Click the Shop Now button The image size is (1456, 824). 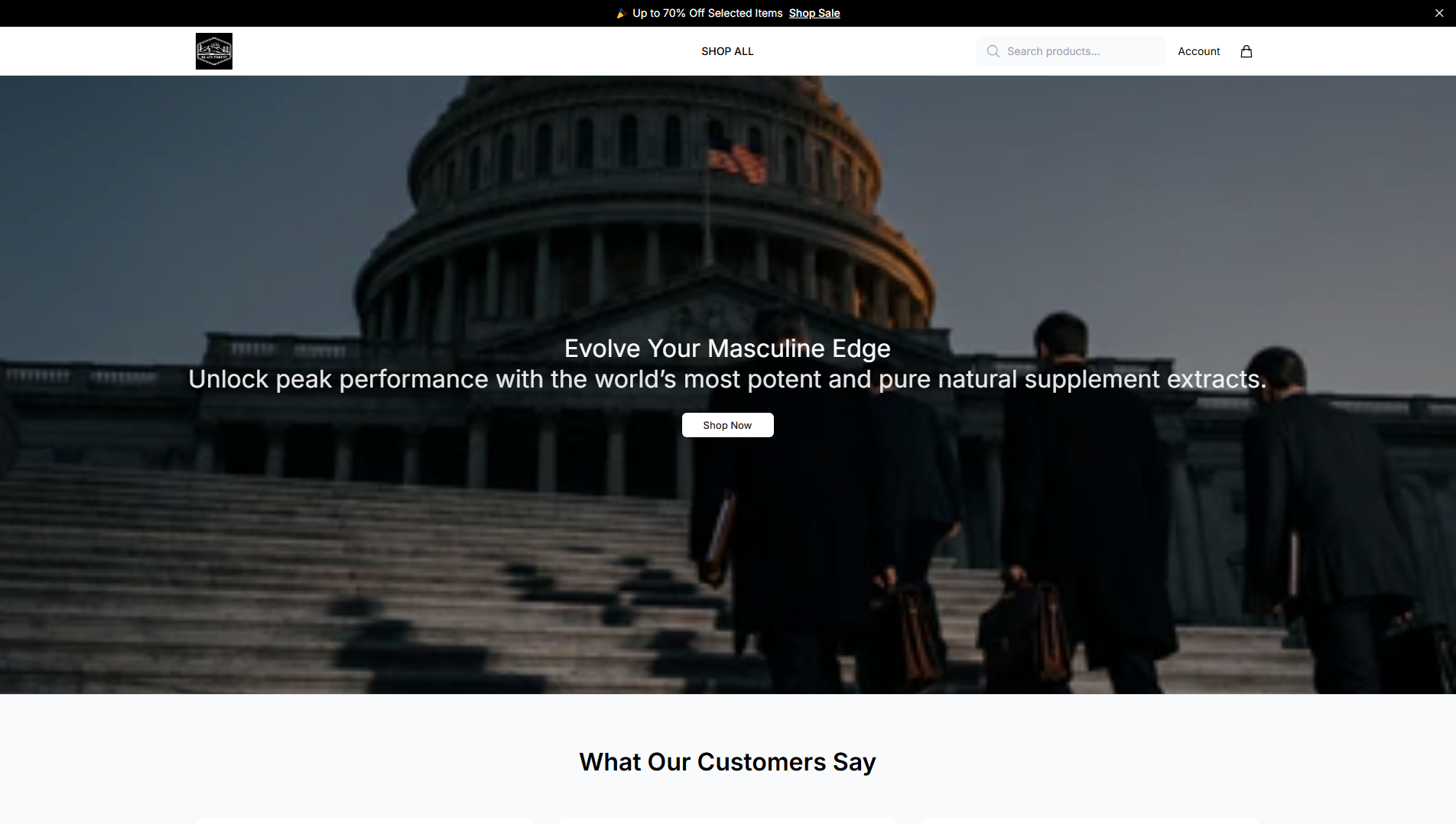click(727, 425)
